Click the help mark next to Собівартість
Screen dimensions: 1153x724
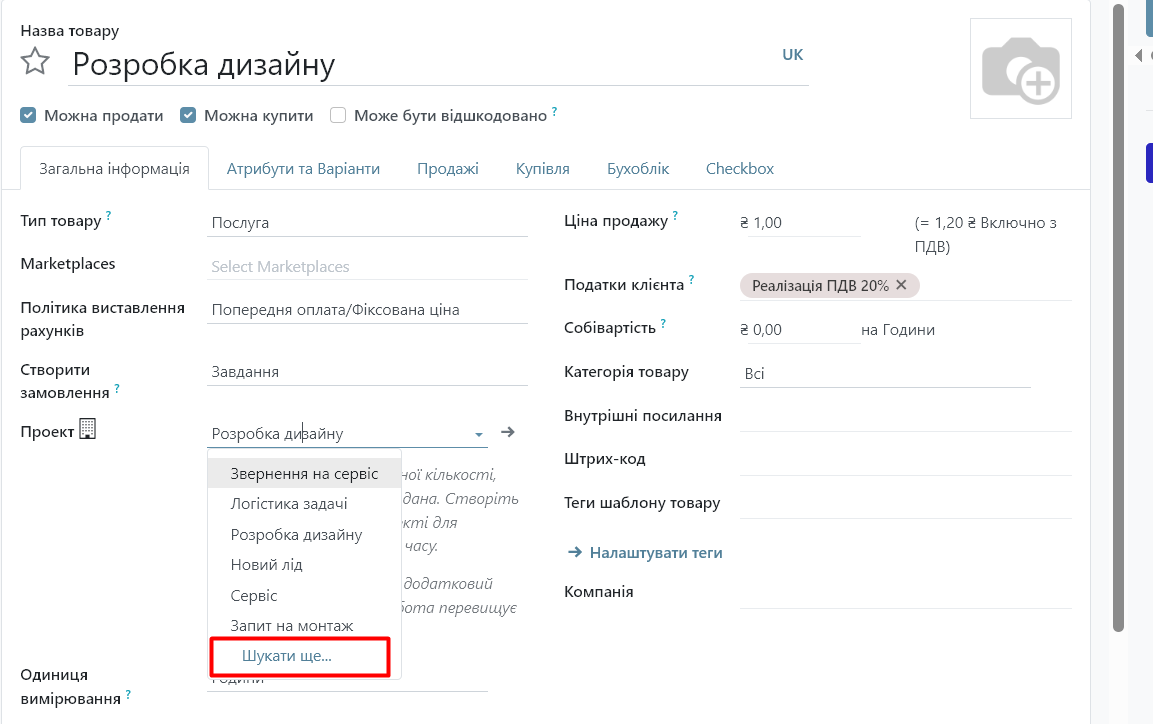tap(663, 323)
